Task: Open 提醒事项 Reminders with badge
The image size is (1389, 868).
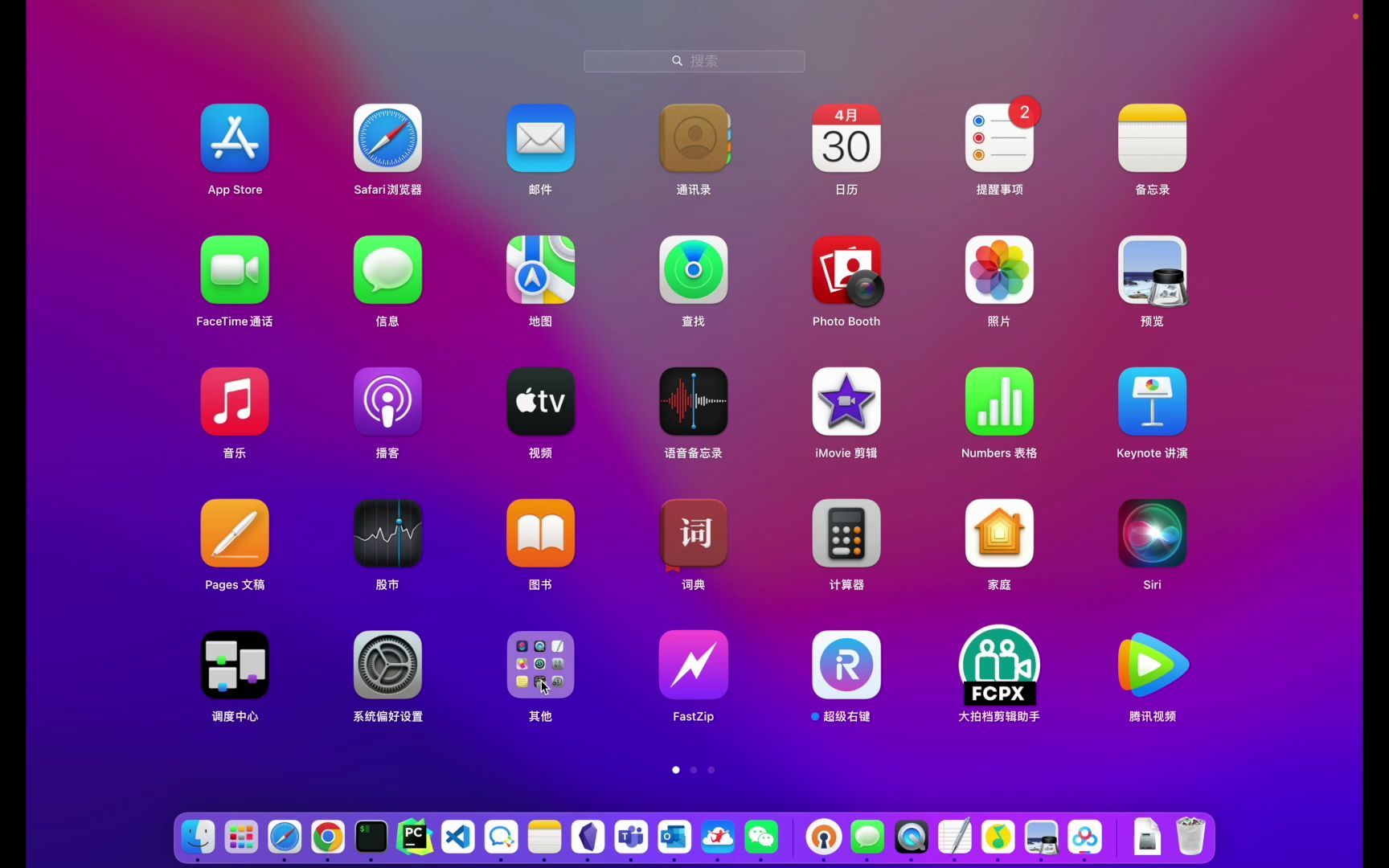Action: click(999, 138)
